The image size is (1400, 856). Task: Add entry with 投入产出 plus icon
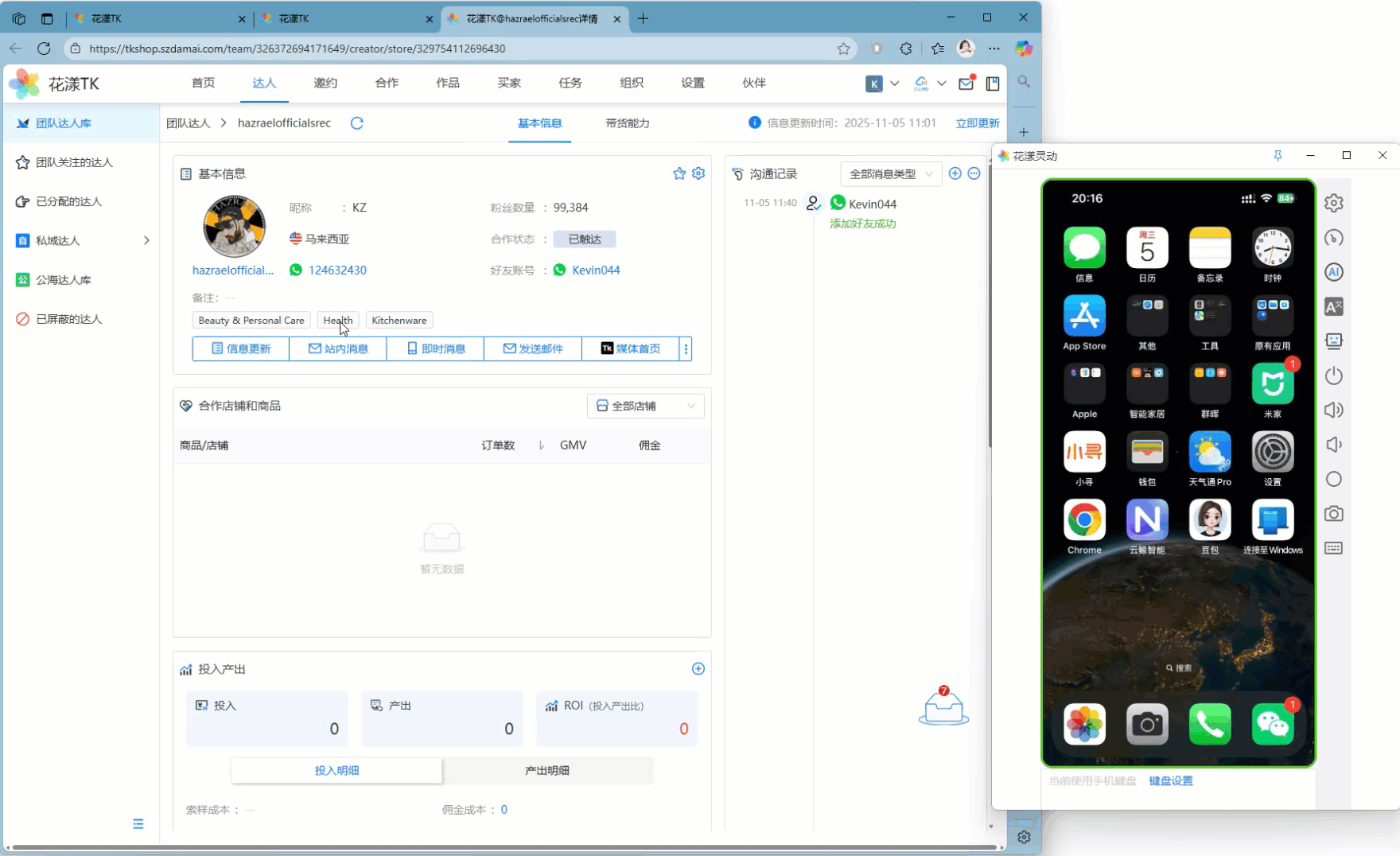point(698,669)
